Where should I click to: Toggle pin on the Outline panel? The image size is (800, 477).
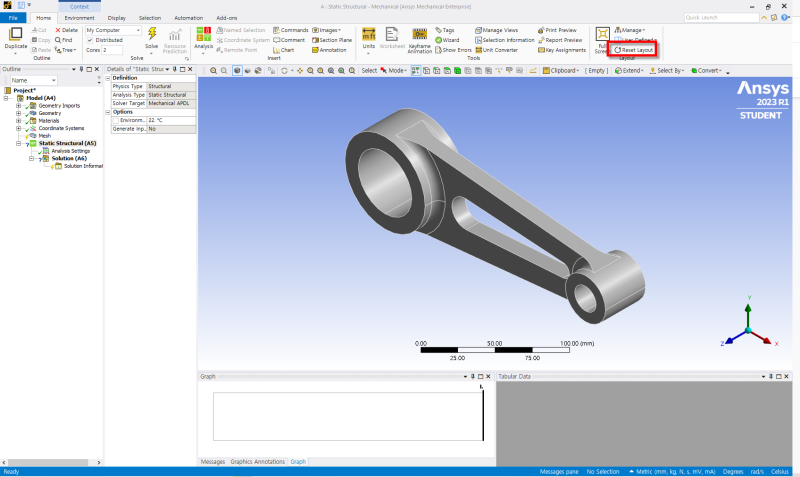click(81, 69)
